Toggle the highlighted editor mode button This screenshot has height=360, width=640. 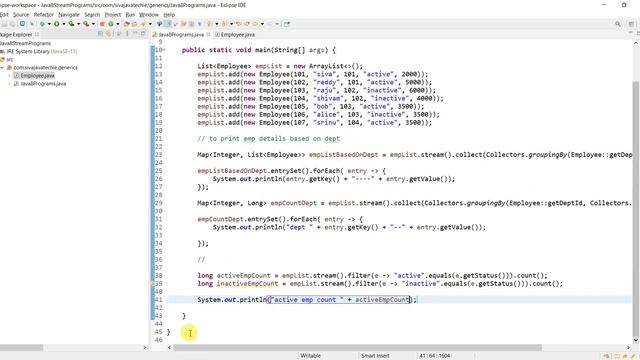(167, 24)
